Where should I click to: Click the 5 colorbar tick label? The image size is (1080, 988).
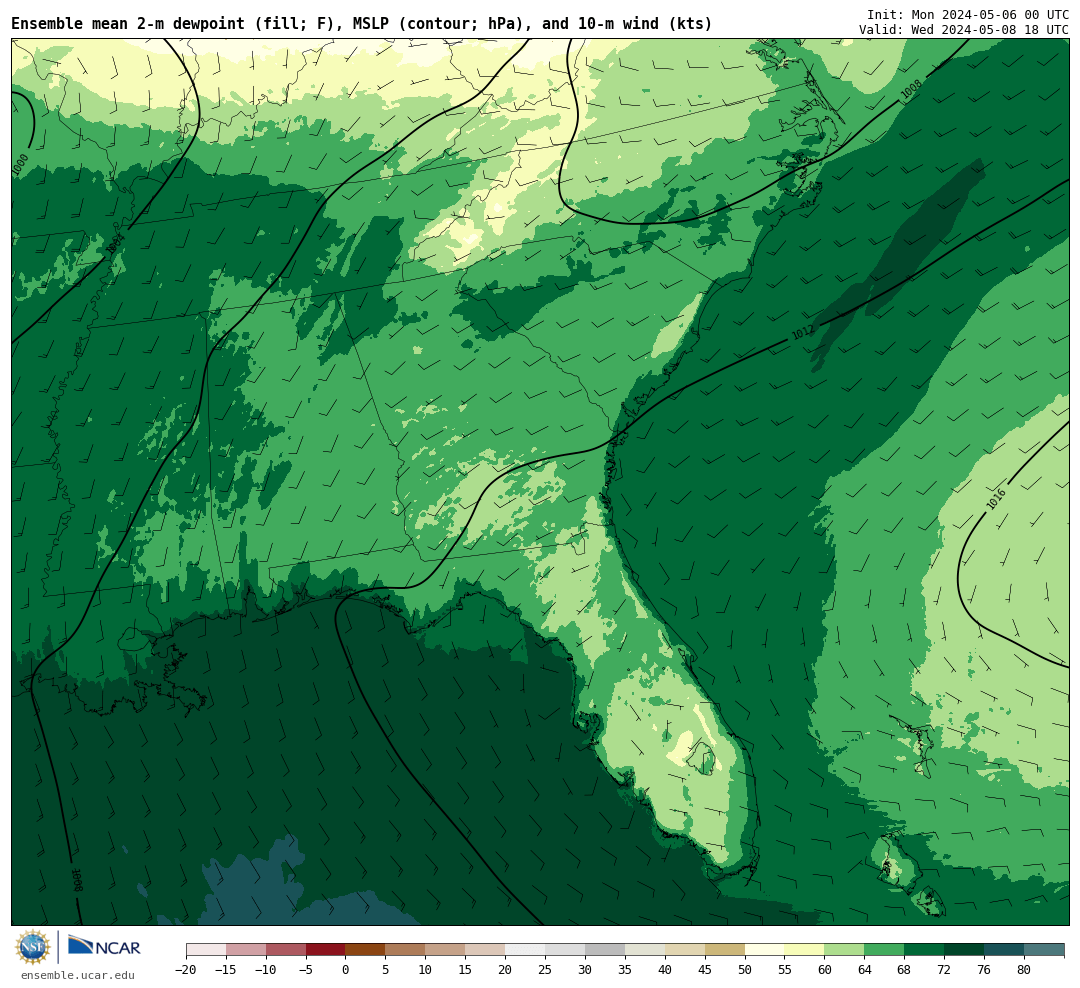click(x=386, y=969)
